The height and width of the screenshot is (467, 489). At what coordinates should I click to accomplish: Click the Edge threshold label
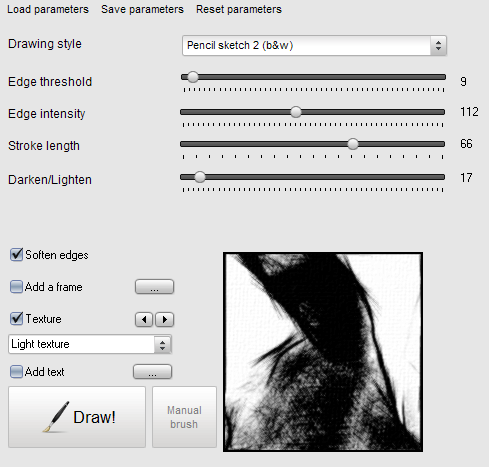(x=50, y=82)
